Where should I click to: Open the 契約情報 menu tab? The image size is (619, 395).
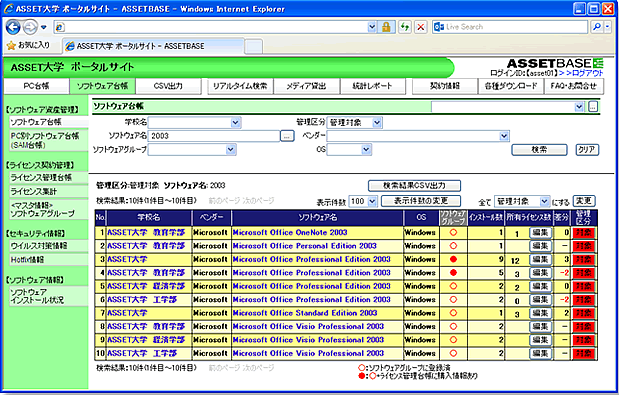click(445, 86)
